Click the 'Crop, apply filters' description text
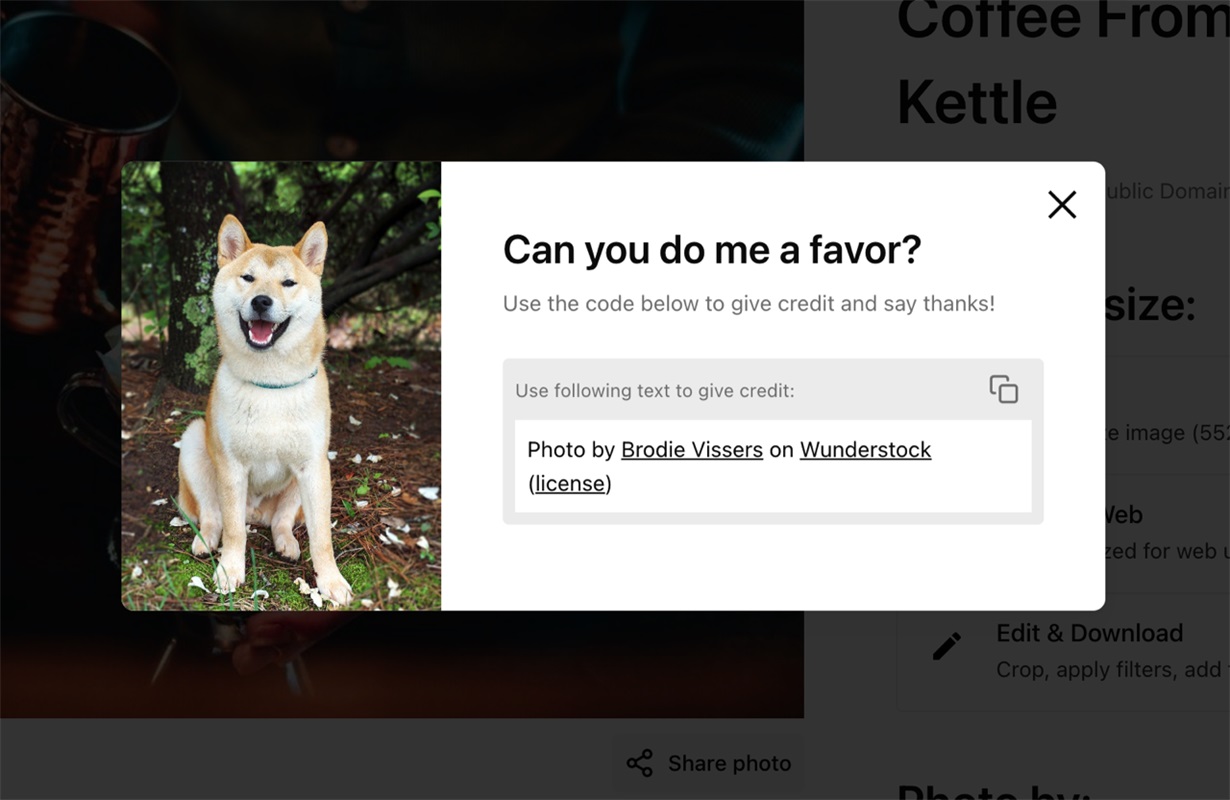The image size is (1230, 800). tap(1113, 670)
